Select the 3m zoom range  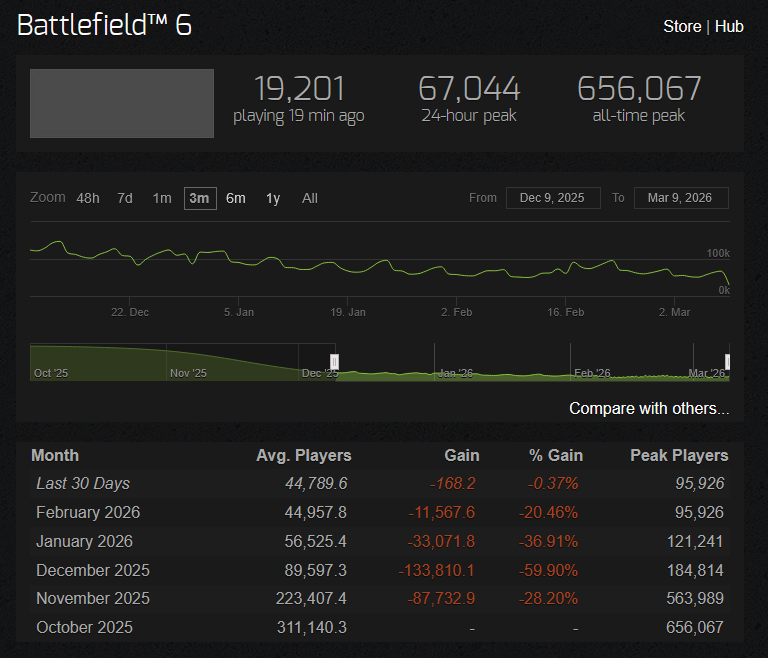(x=200, y=198)
